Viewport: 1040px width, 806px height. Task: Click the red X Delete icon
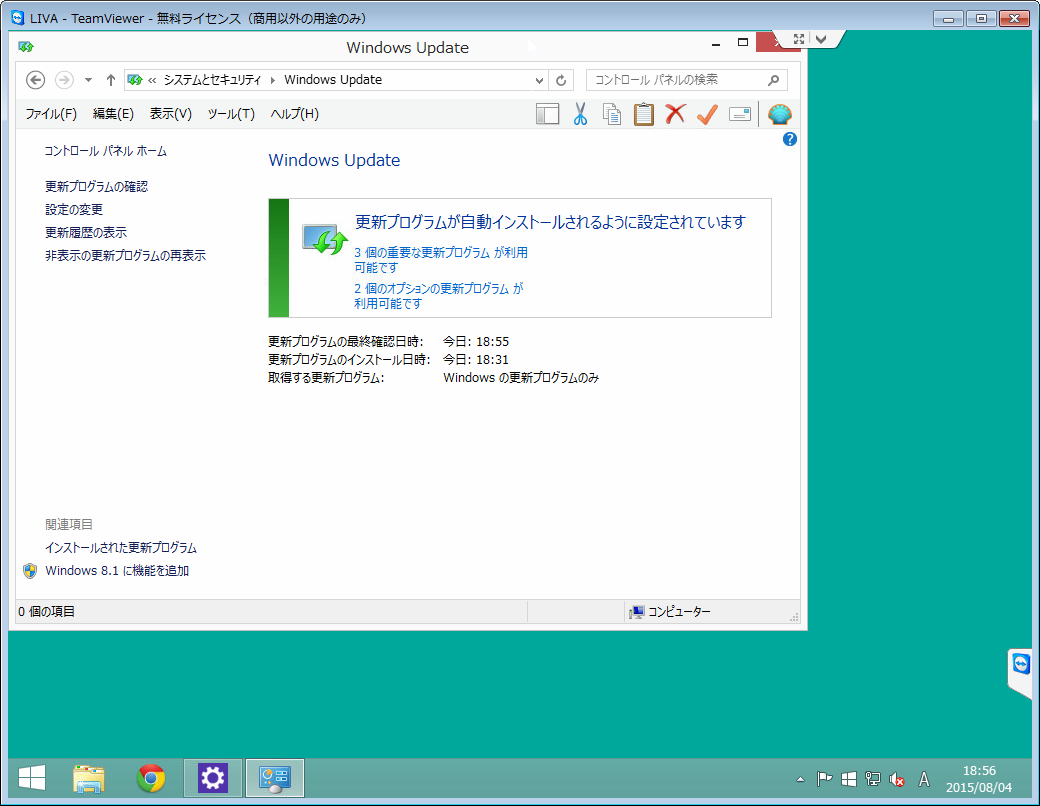[x=675, y=114]
